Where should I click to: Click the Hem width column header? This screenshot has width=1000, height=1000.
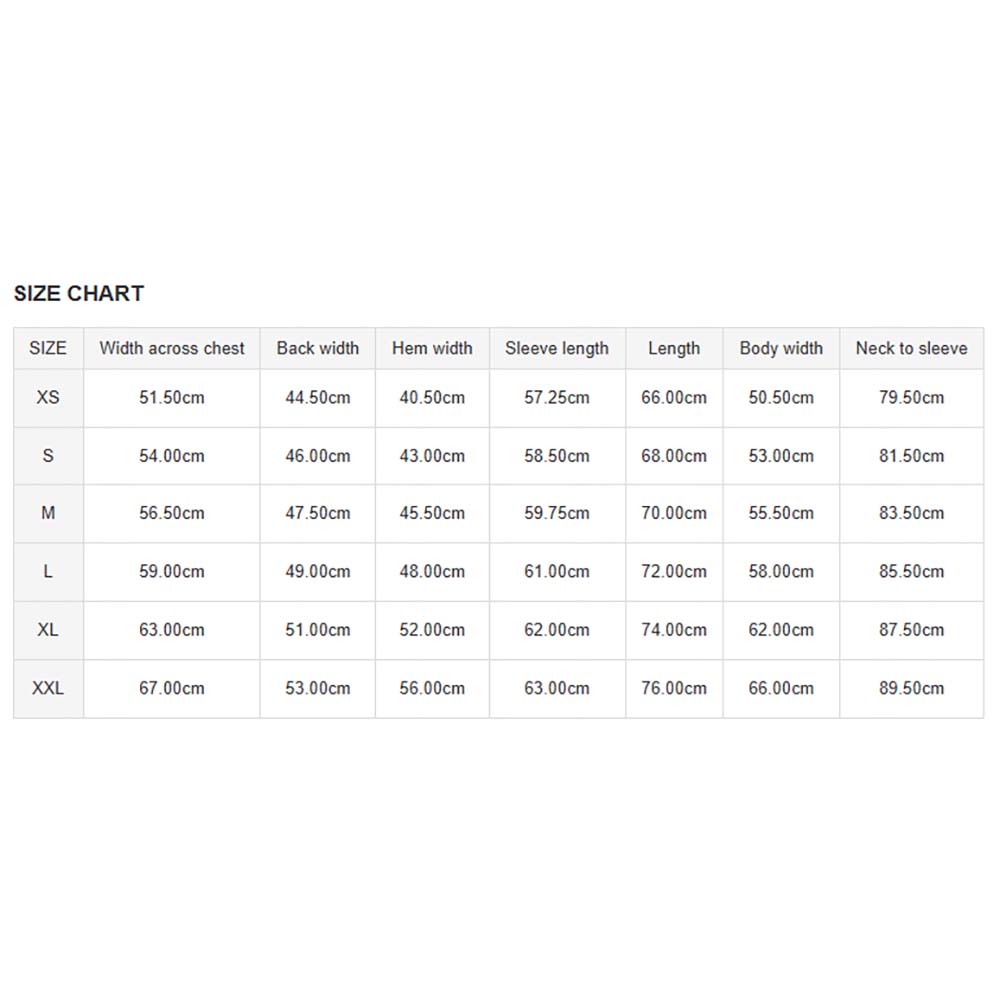(x=432, y=348)
